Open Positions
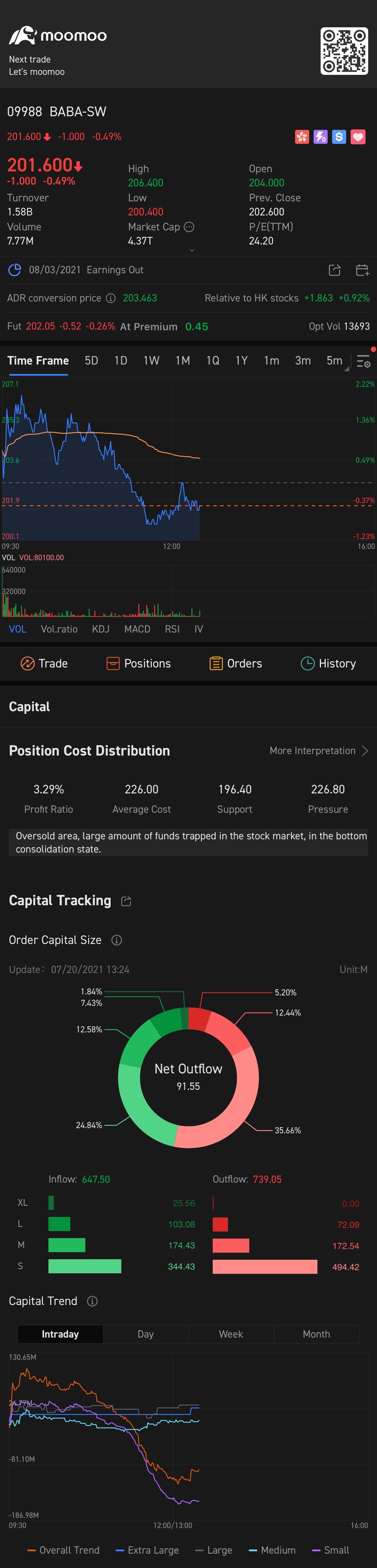 tap(138, 663)
